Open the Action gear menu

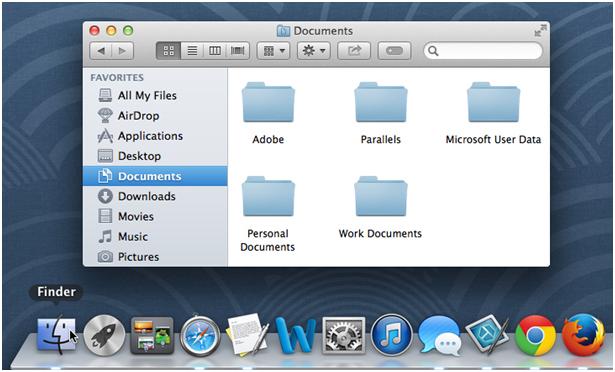[x=314, y=51]
